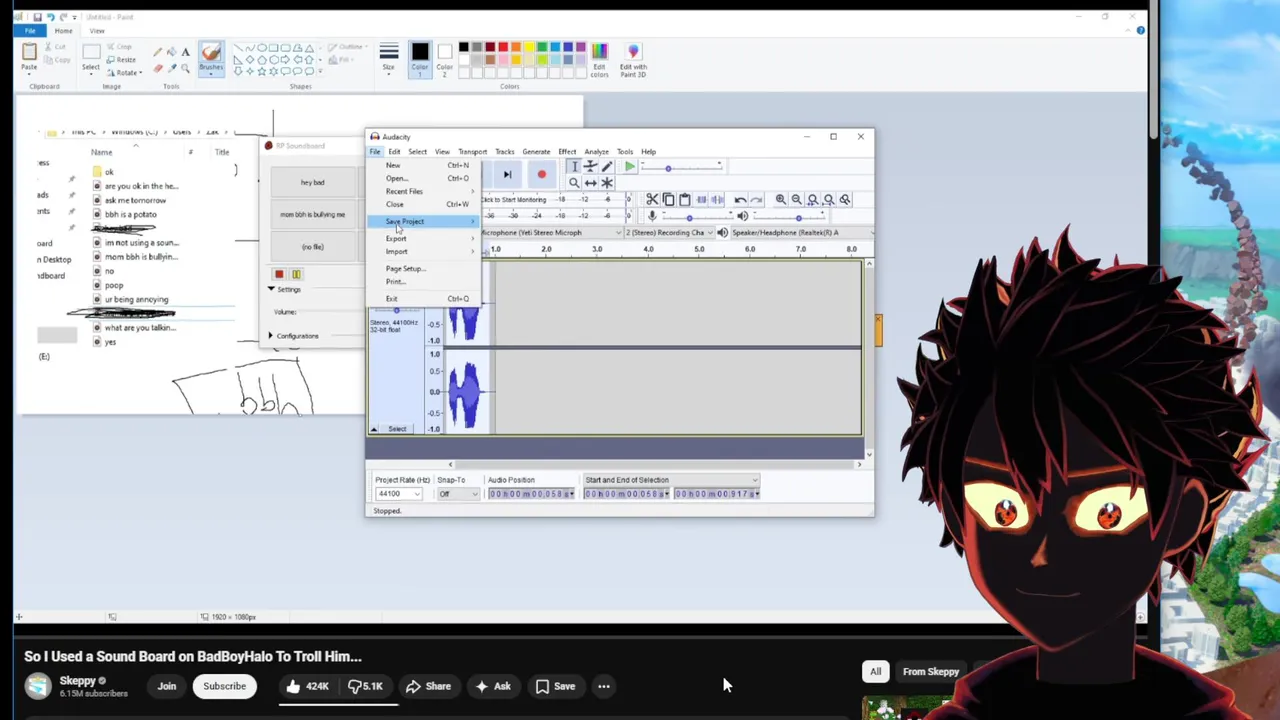Select Color 1 black swatch in Paint
Image resolution: width=1280 pixels, height=720 pixels.
pos(420,58)
